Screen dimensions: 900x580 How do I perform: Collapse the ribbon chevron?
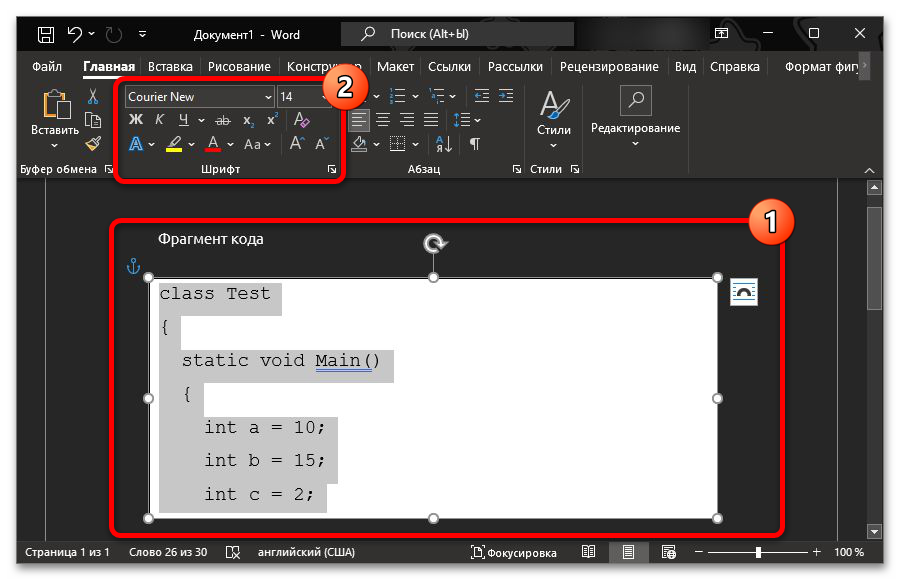point(870,170)
